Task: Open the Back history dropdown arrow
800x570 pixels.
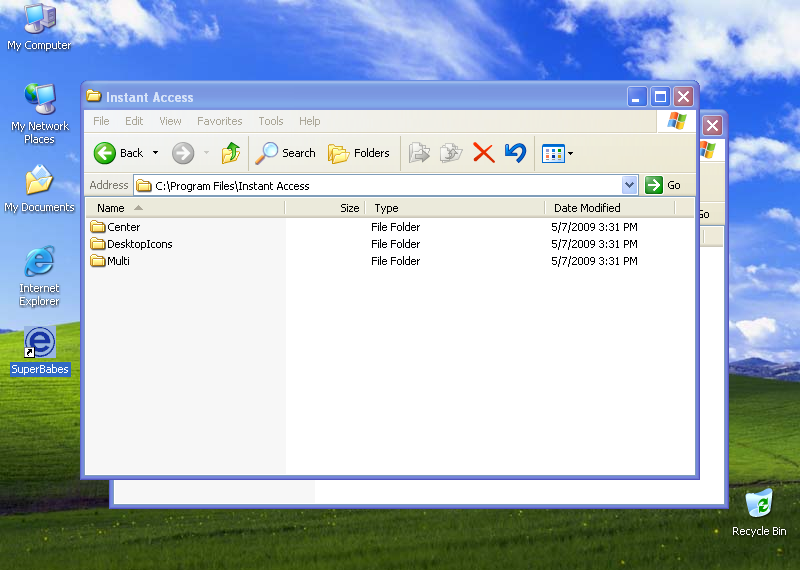Action: point(156,153)
